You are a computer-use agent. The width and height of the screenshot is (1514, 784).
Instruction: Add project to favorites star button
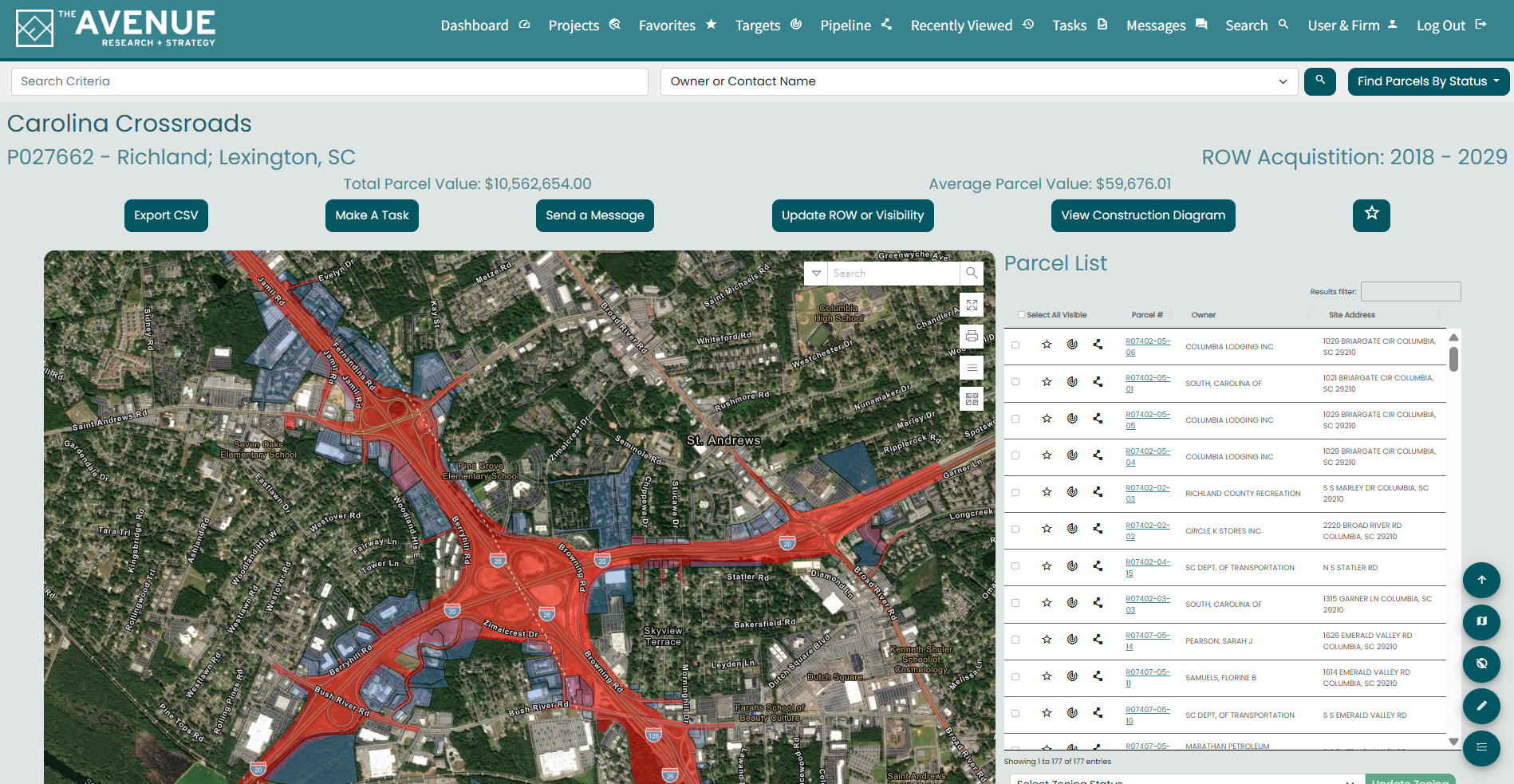pos(1371,215)
